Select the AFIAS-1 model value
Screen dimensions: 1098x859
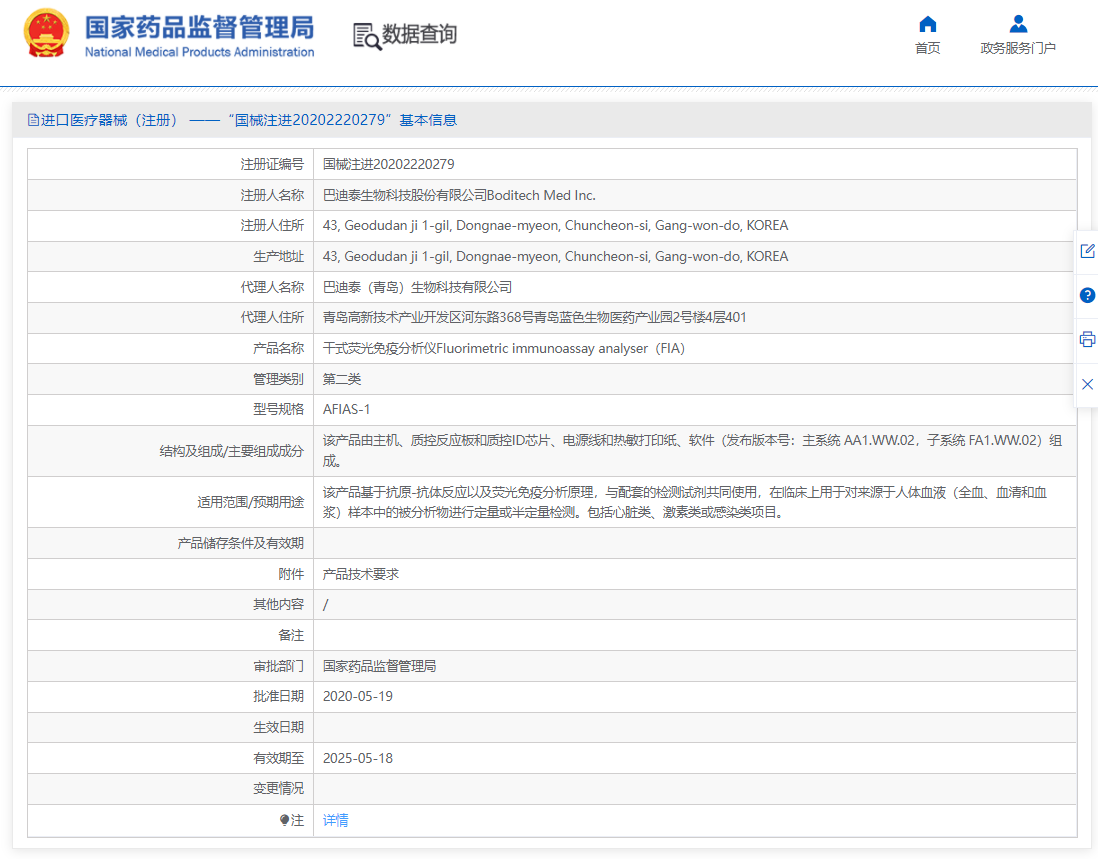pos(347,409)
